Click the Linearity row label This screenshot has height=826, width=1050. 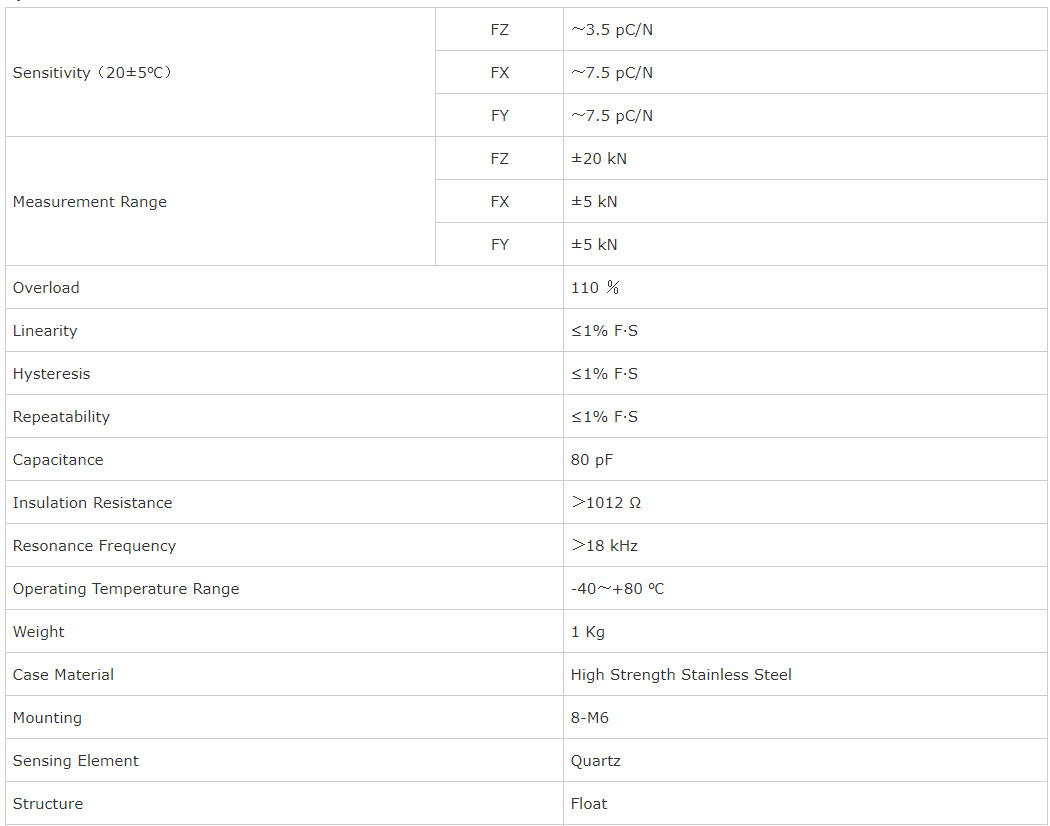point(45,330)
